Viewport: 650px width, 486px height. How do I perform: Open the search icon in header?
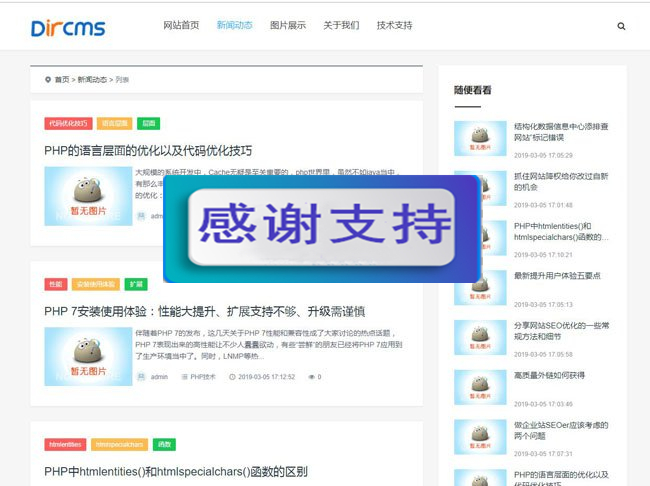[621, 26]
